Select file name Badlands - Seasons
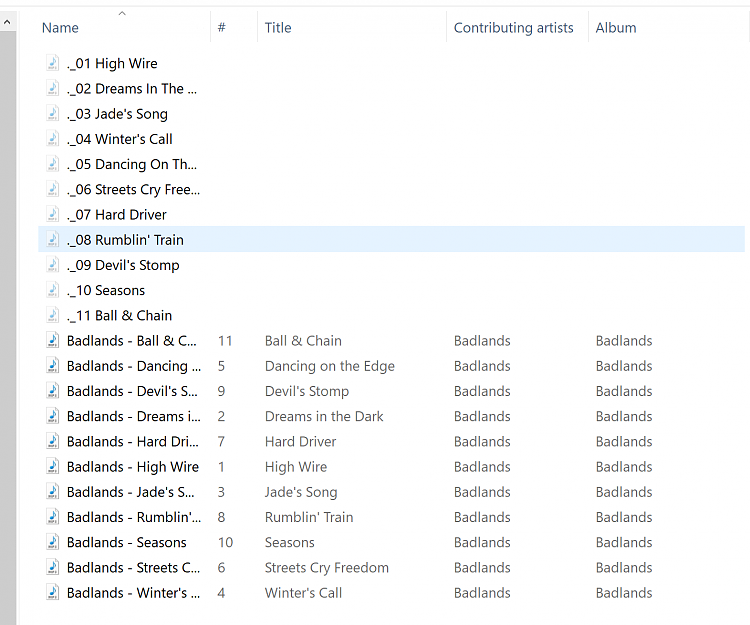The image size is (750, 625). coord(127,542)
